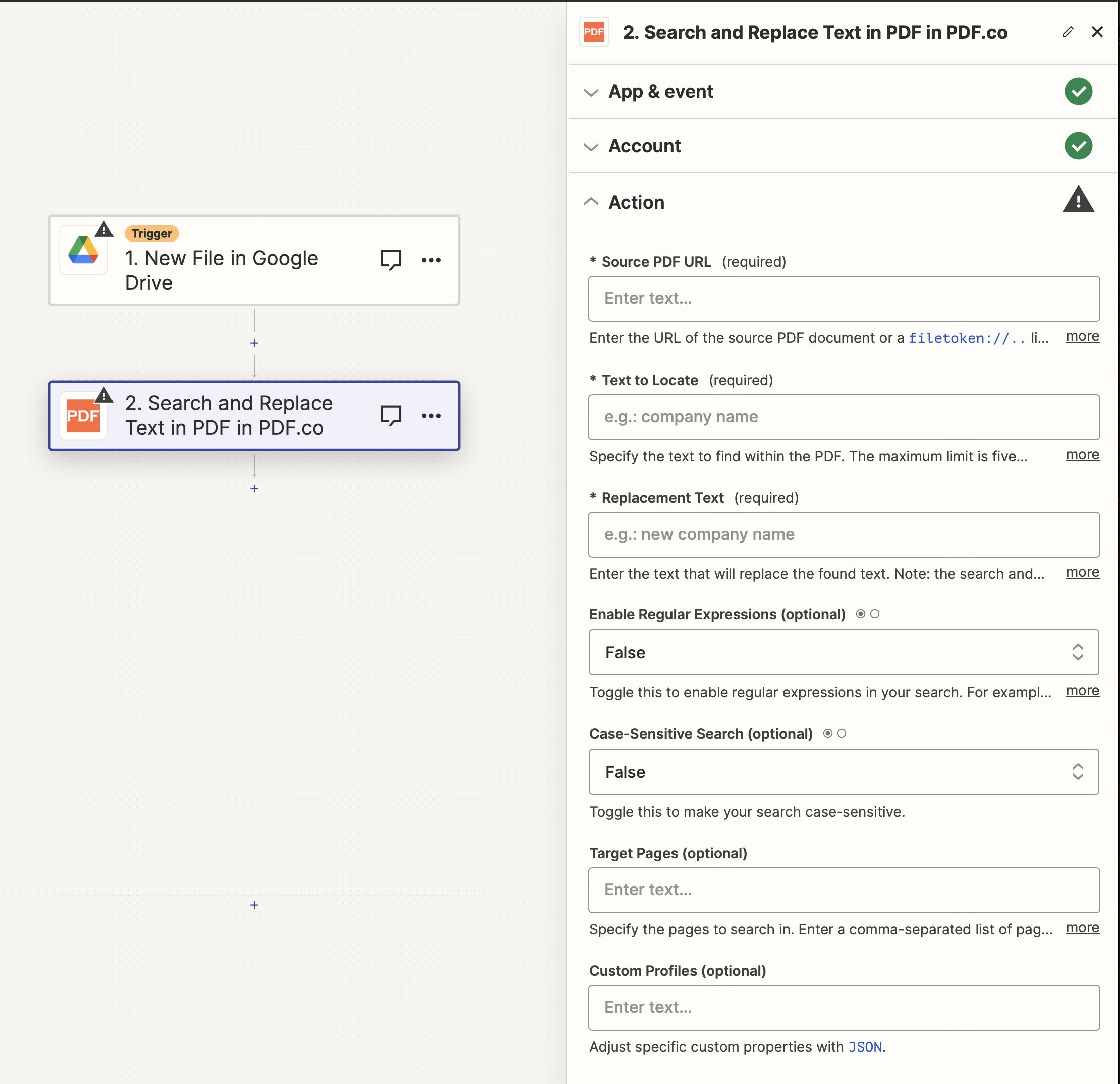Open the rename pencil icon in the panel header
The height and width of the screenshot is (1084, 1120).
coord(1068,32)
